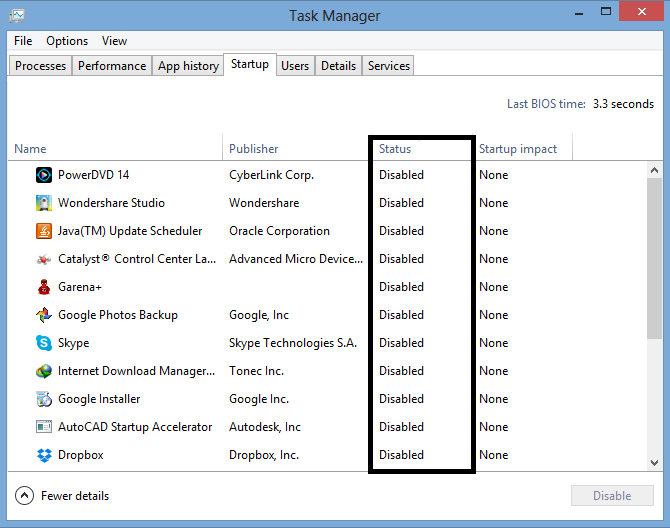Viewport: 670px width, 528px height.
Task: Click the 3.3 seconds BIOS time value
Action: tap(623, 104)
